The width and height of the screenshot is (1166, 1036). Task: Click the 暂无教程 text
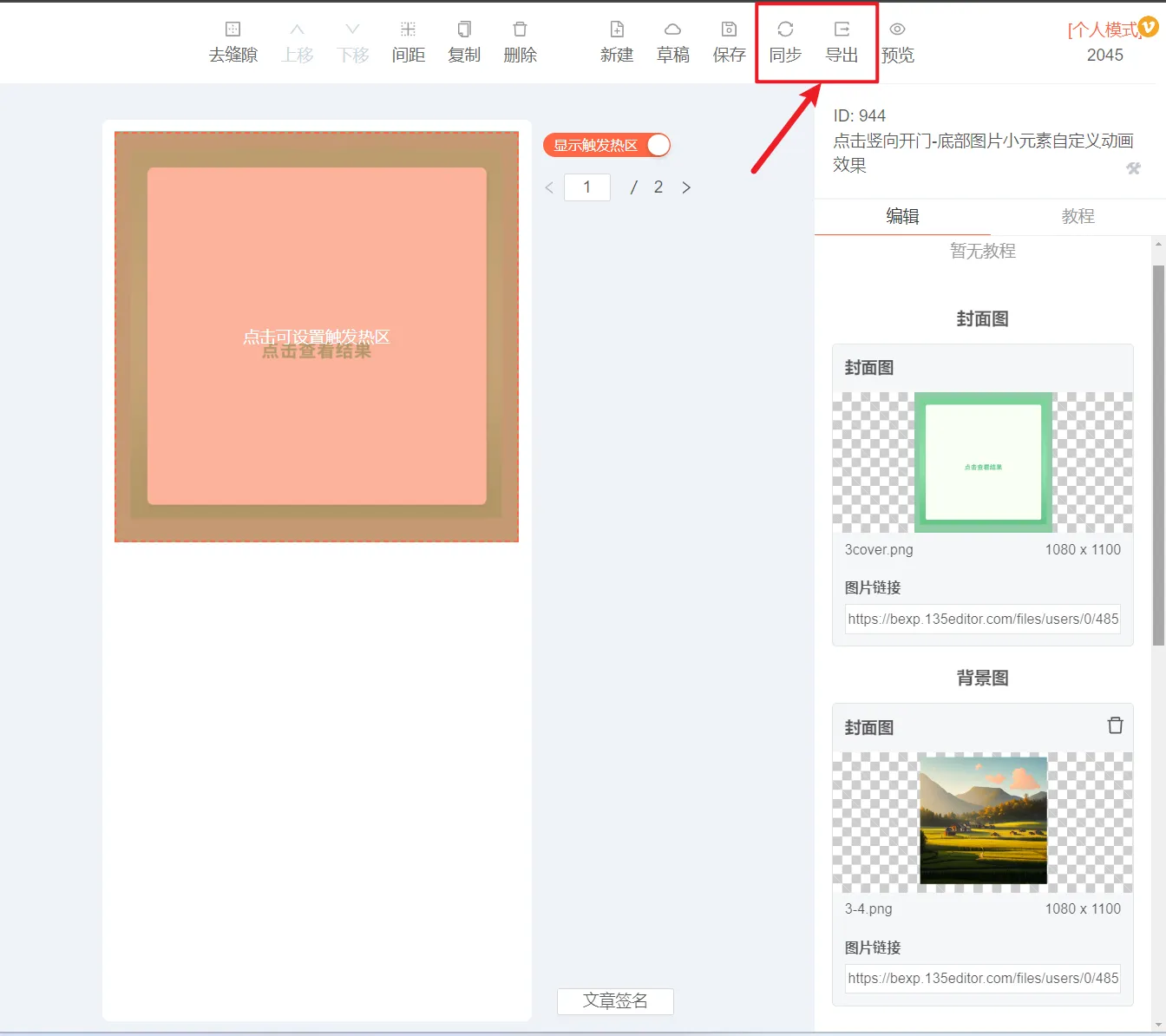click(983, 251)
